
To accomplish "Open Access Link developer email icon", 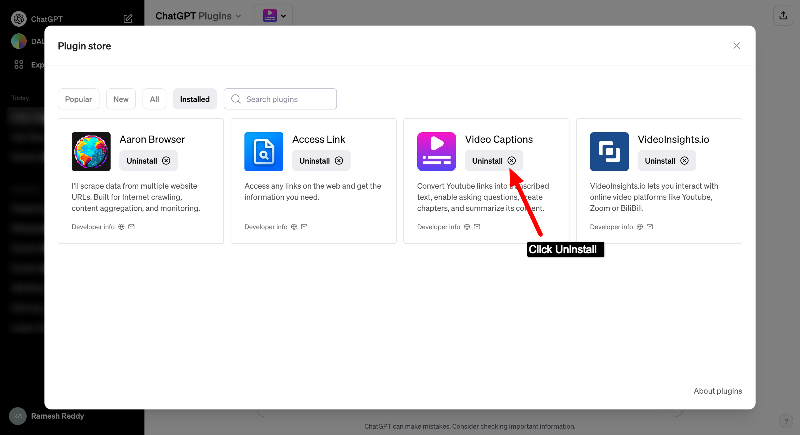I will point(304,227).
